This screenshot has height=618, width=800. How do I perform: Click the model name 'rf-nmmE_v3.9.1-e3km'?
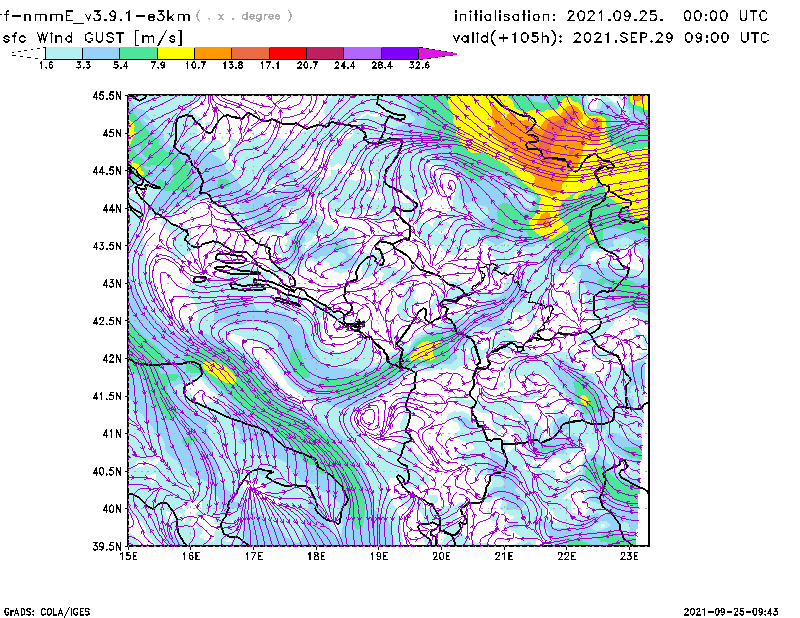coord(95,16)
